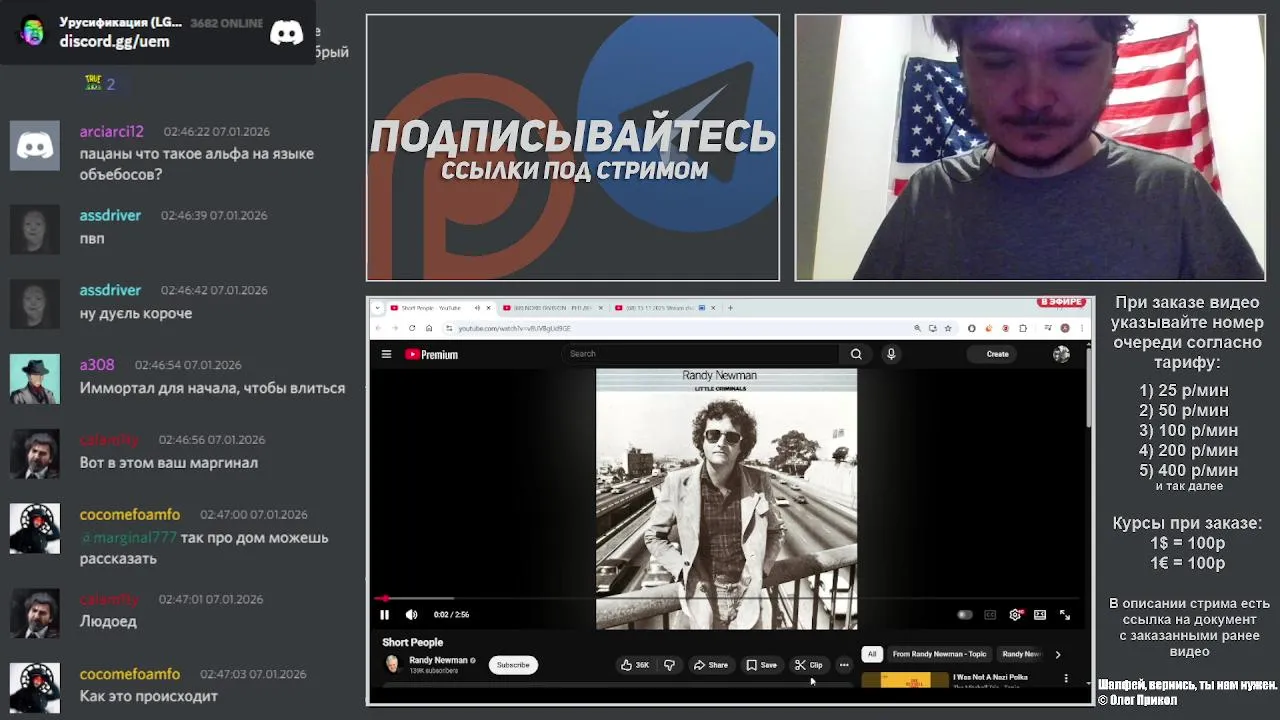Switch to the Short People YouTube tab
Screen dimensions: 1280x720
coord(430,308)
